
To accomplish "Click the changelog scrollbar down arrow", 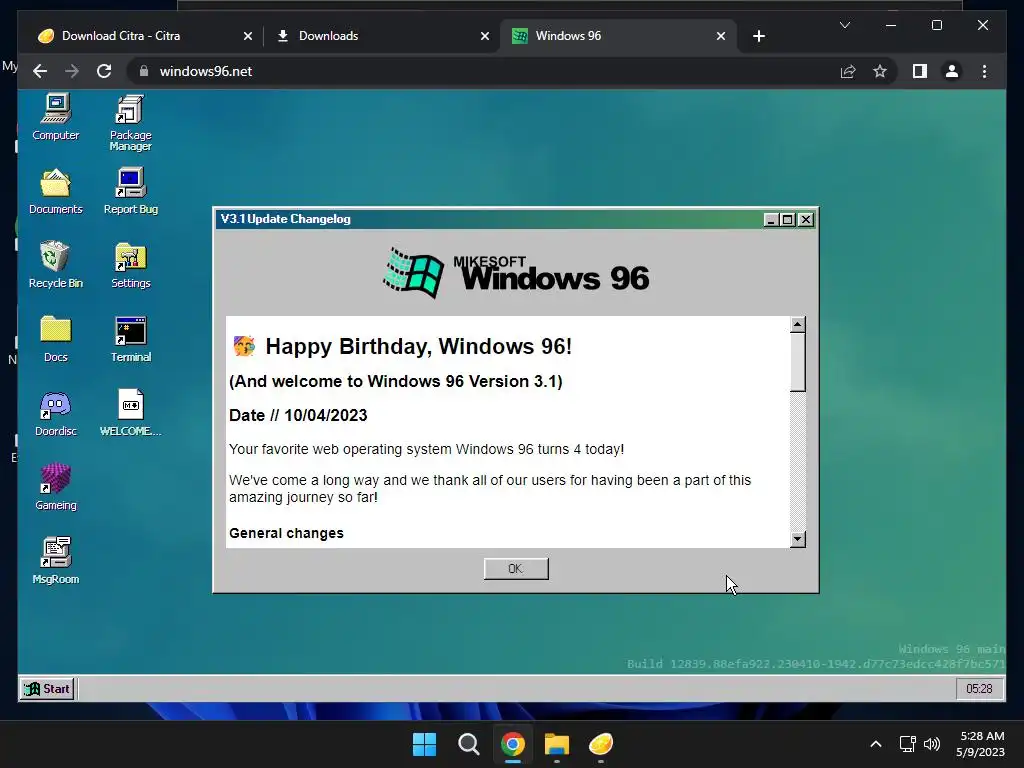I will point(797,539).
